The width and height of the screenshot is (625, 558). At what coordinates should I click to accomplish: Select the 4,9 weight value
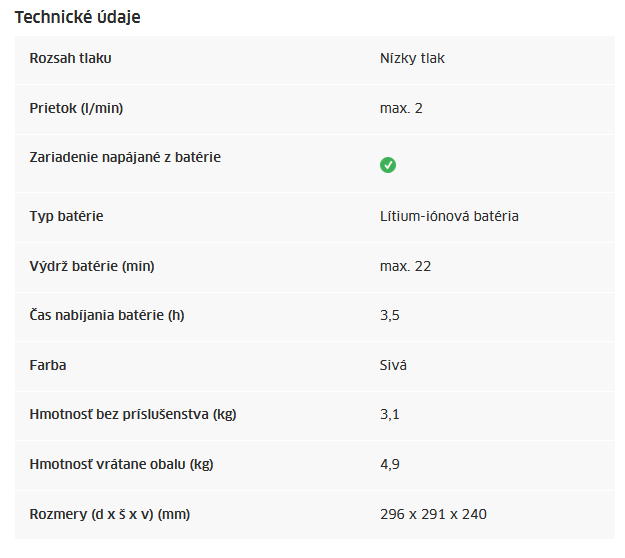pyautogui.click(x=390, y=464)
